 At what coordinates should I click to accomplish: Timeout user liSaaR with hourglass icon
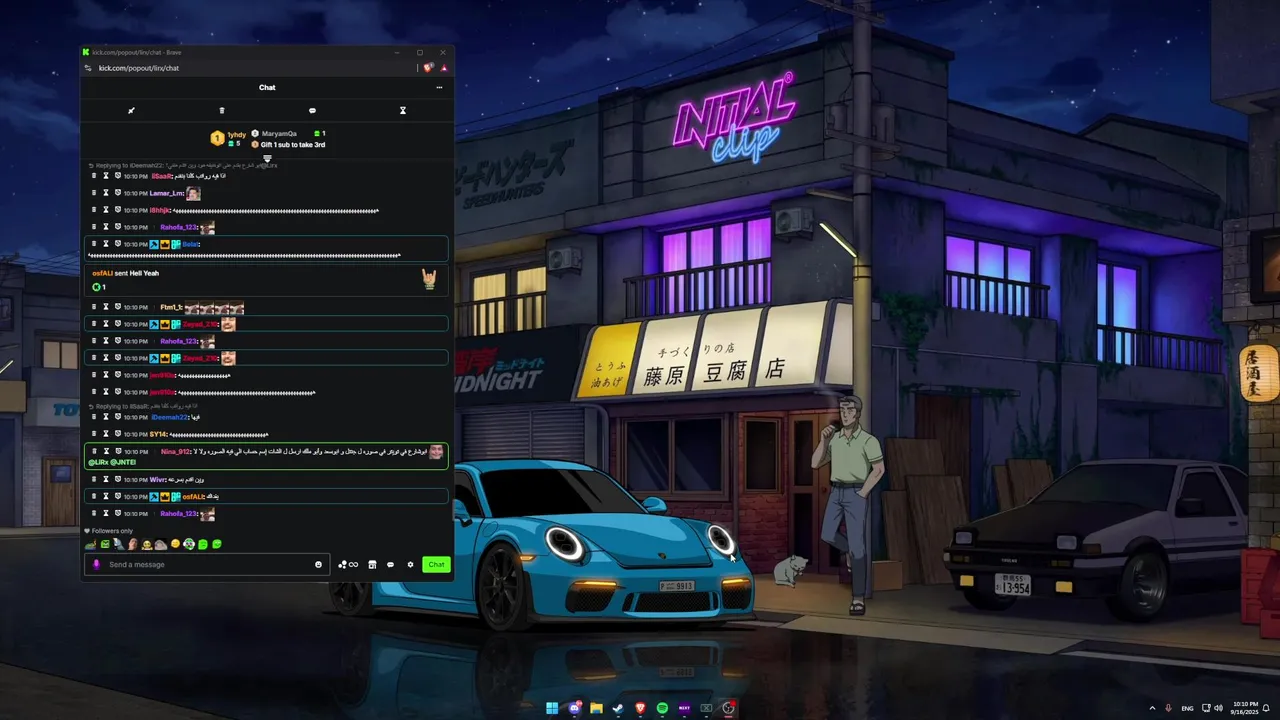106,176
